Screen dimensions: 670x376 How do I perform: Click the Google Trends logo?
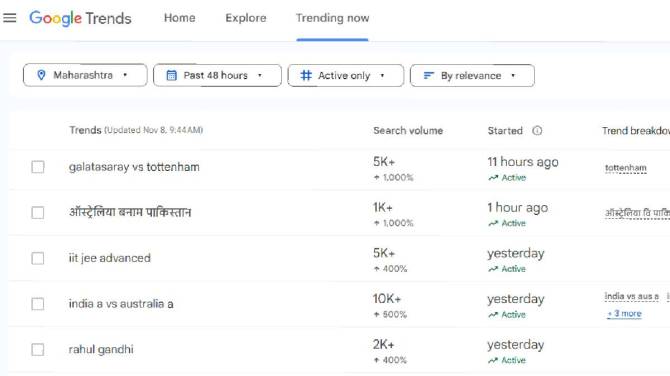click(x=80, y=18)
